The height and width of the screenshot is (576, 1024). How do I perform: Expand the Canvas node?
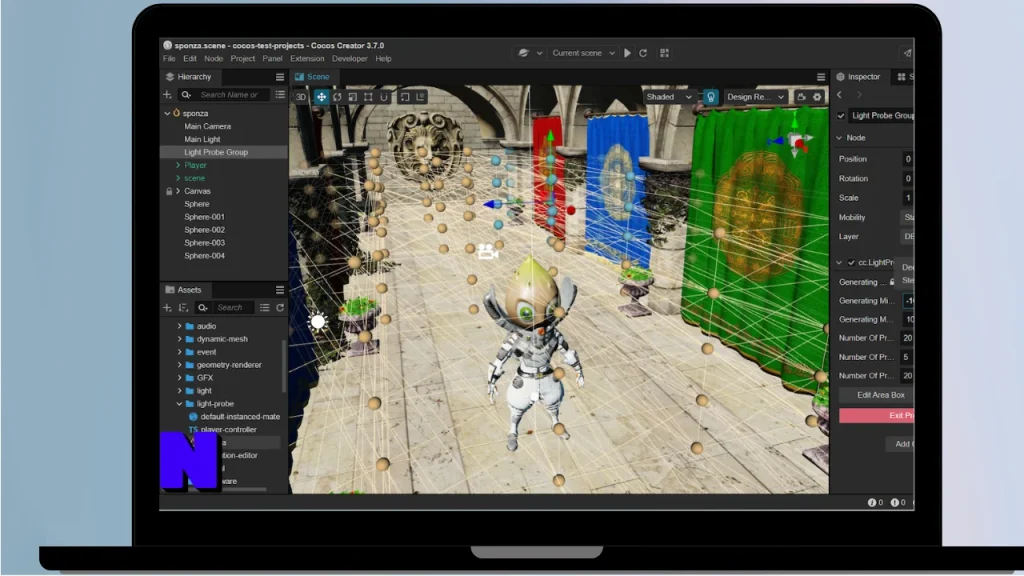(178, 191)
